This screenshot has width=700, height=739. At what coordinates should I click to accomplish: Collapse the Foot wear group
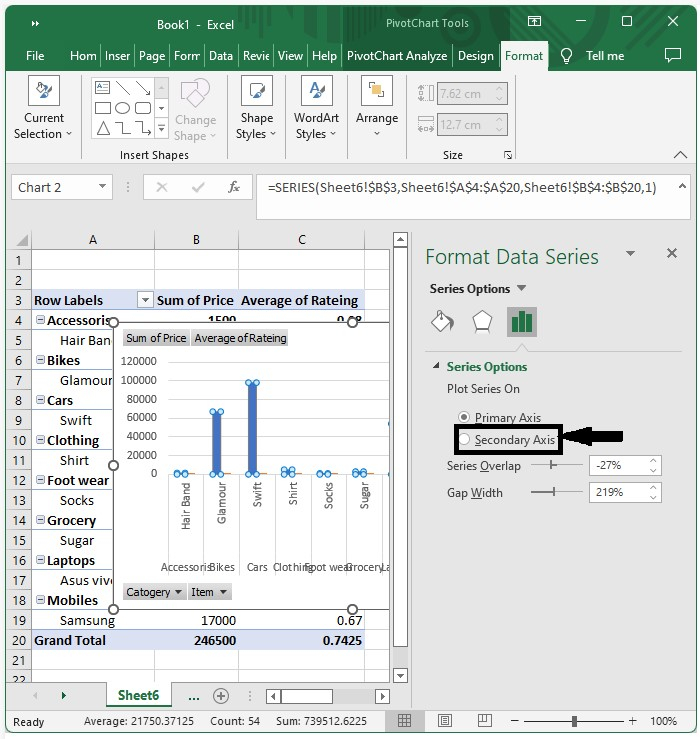pos(41,480)
